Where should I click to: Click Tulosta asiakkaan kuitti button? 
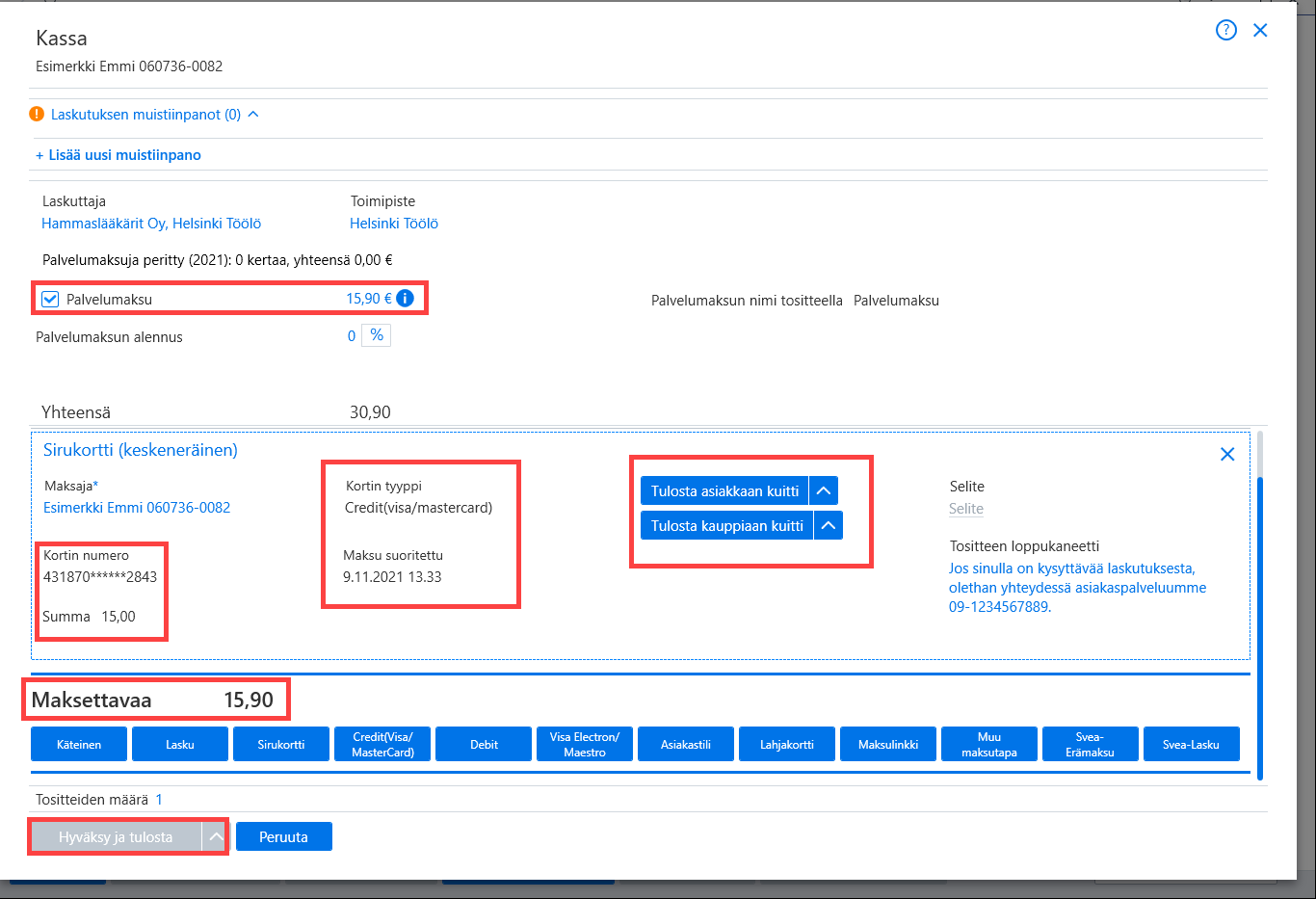tap(724, 491)
